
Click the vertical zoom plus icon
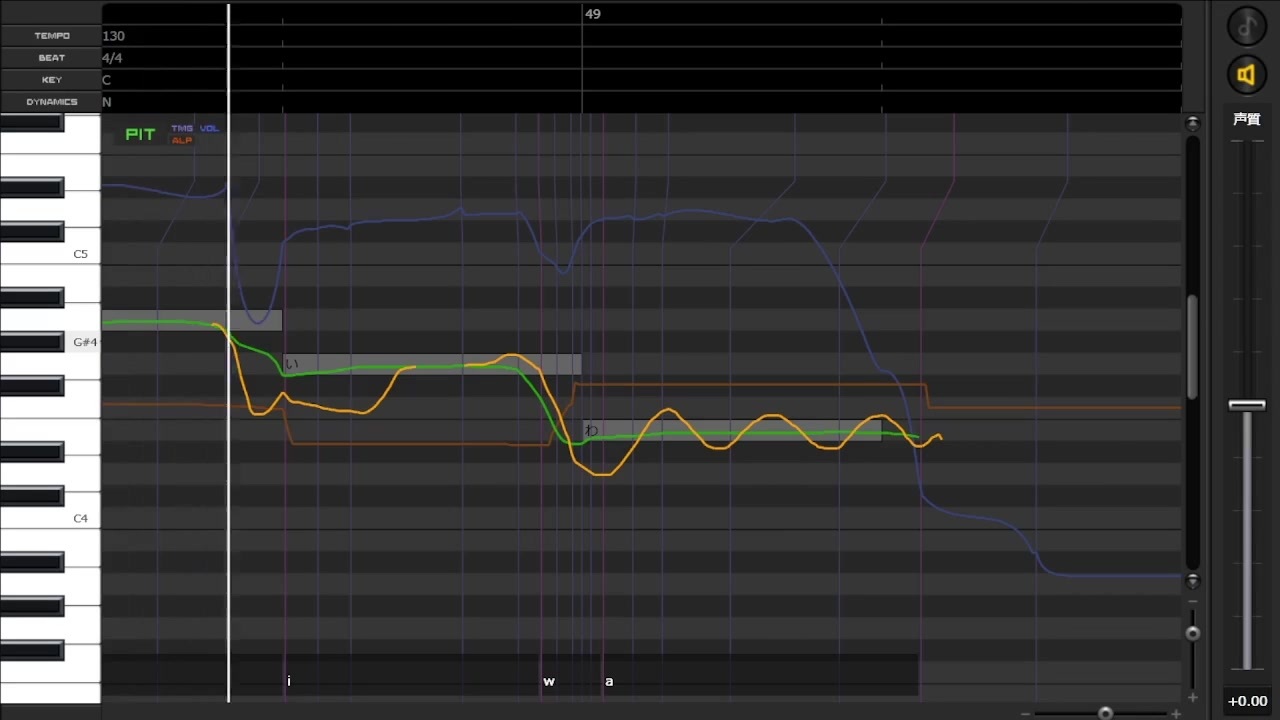1192,698
